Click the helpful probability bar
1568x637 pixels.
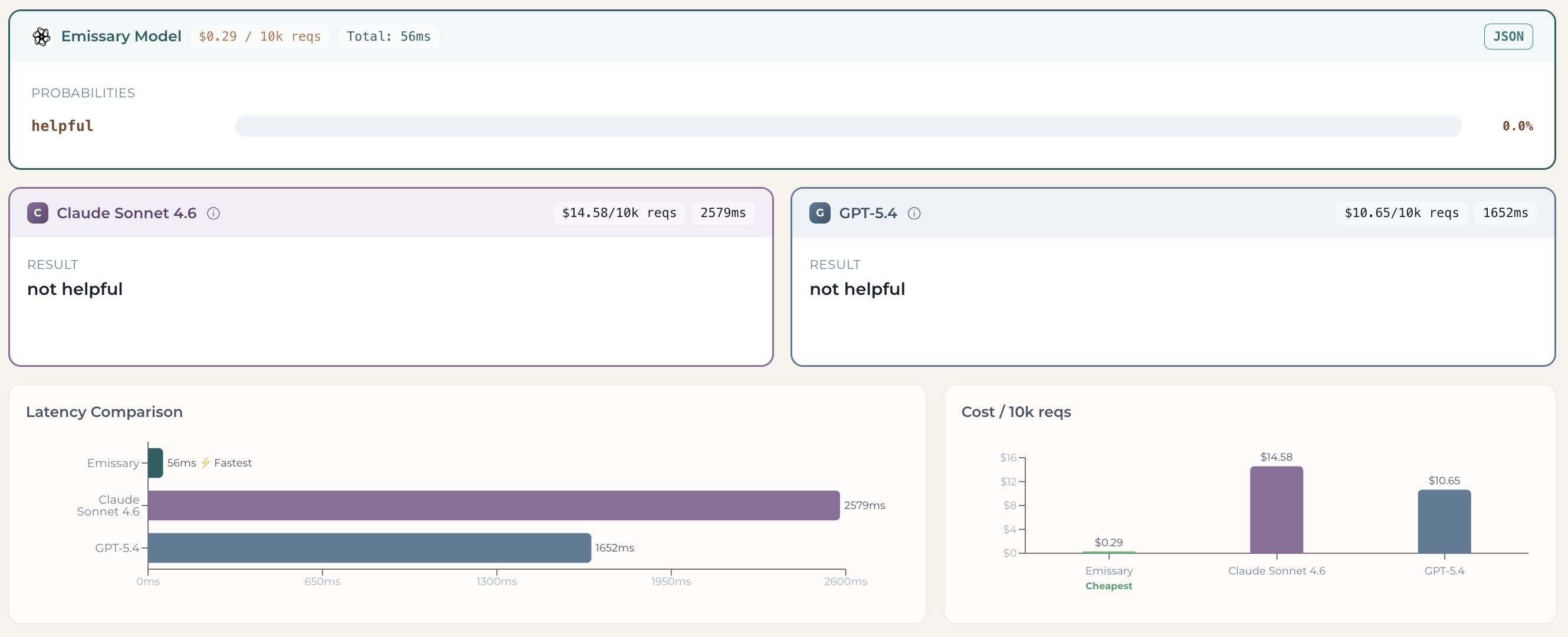point(848,126)
